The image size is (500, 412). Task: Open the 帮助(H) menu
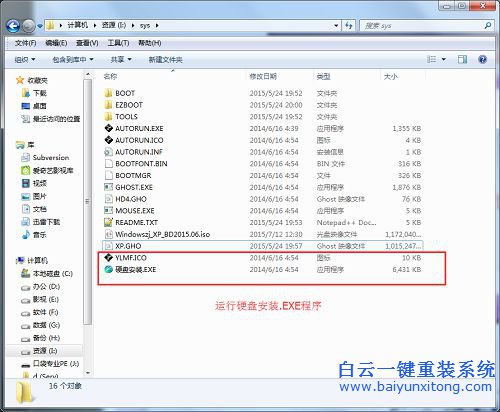tap(150, 43)
